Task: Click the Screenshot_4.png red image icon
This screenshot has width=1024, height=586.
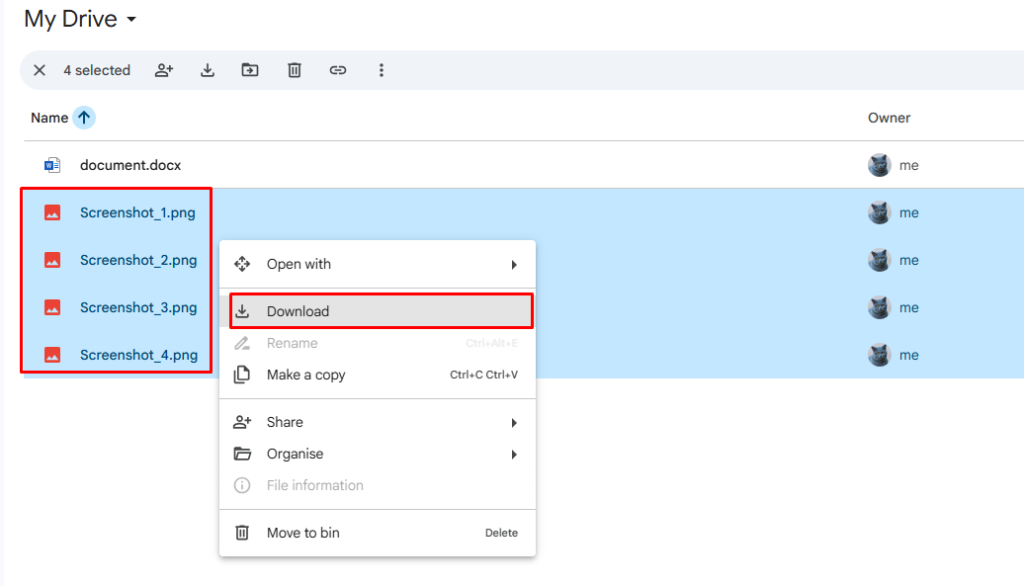Action: point(53,355)
